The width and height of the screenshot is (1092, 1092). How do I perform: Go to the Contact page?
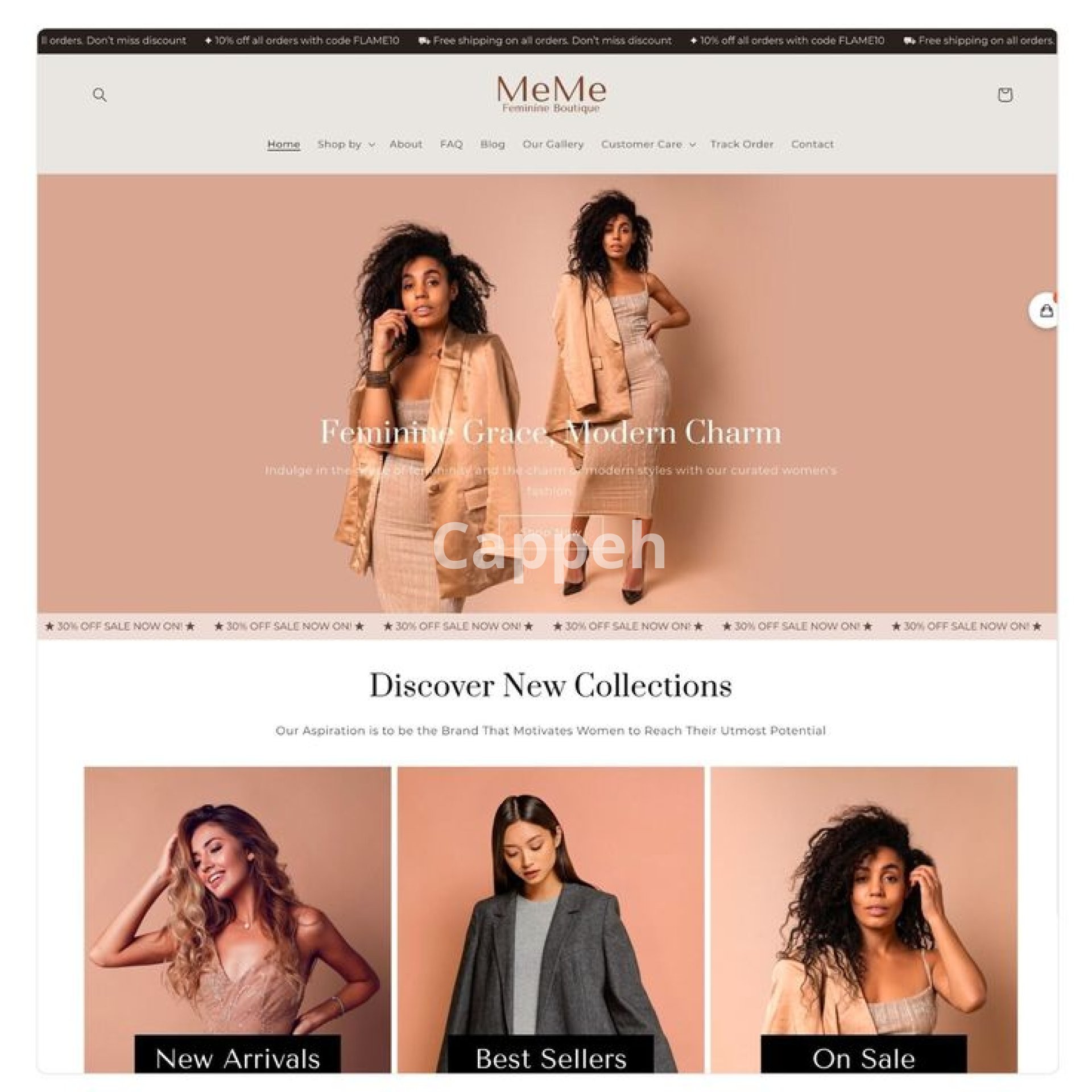point(812,144)
